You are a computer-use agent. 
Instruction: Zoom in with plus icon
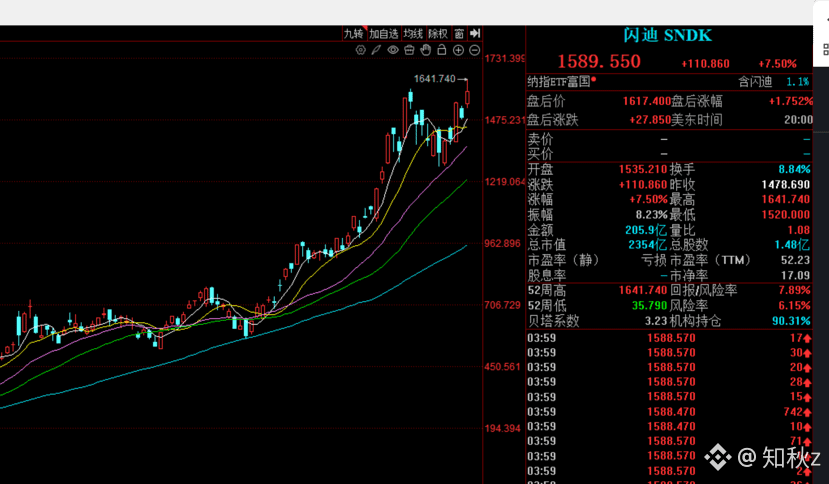(458, 50)
